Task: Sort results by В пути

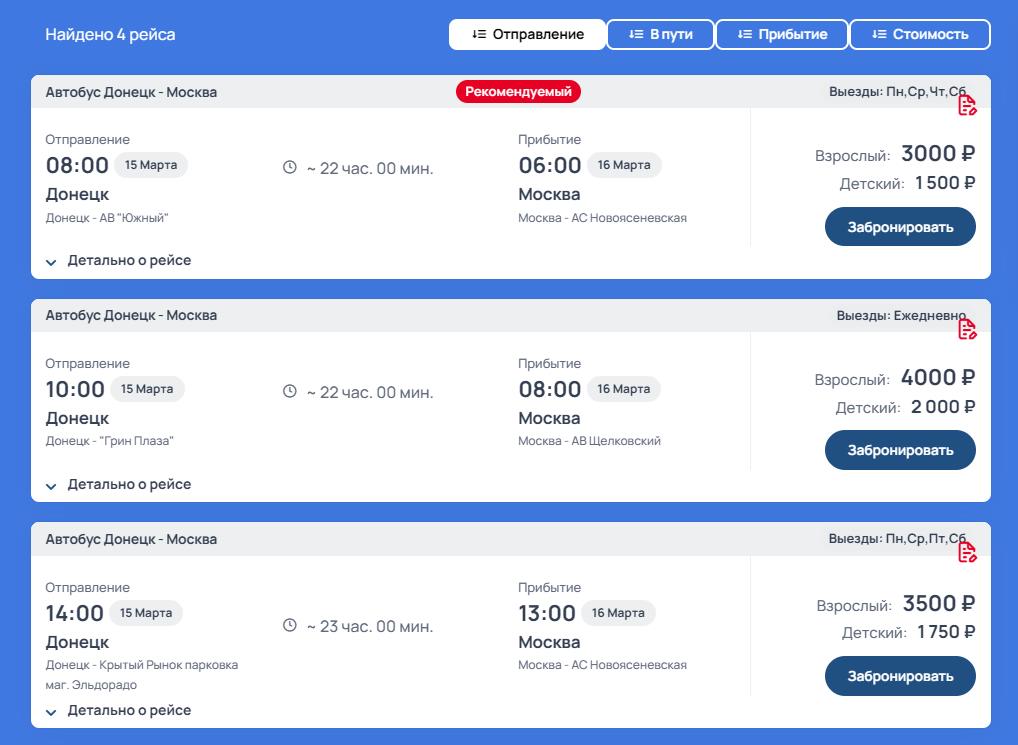Action: [660, 34]
